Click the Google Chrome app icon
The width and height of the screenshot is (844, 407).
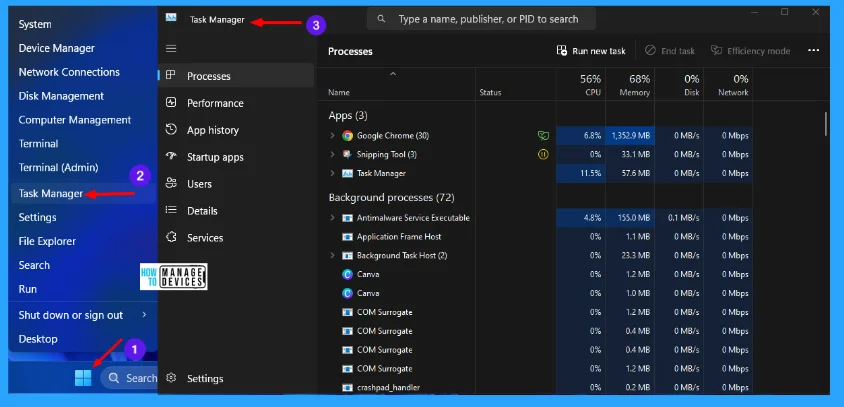click(x=347, y=136)
